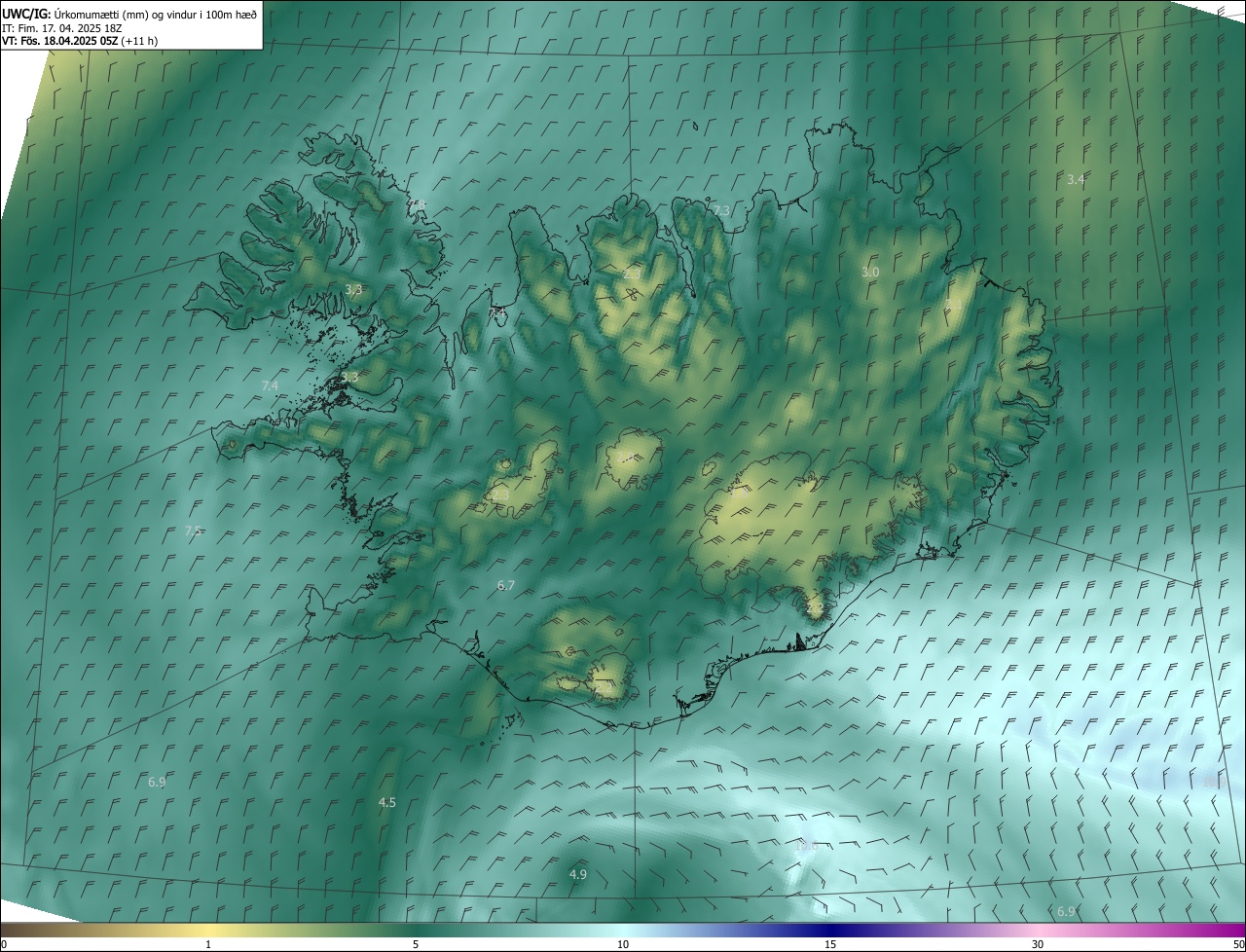1246x952 pixels.
Task: Click the 15 tick label on the color scale
Action: click(830, 944)
